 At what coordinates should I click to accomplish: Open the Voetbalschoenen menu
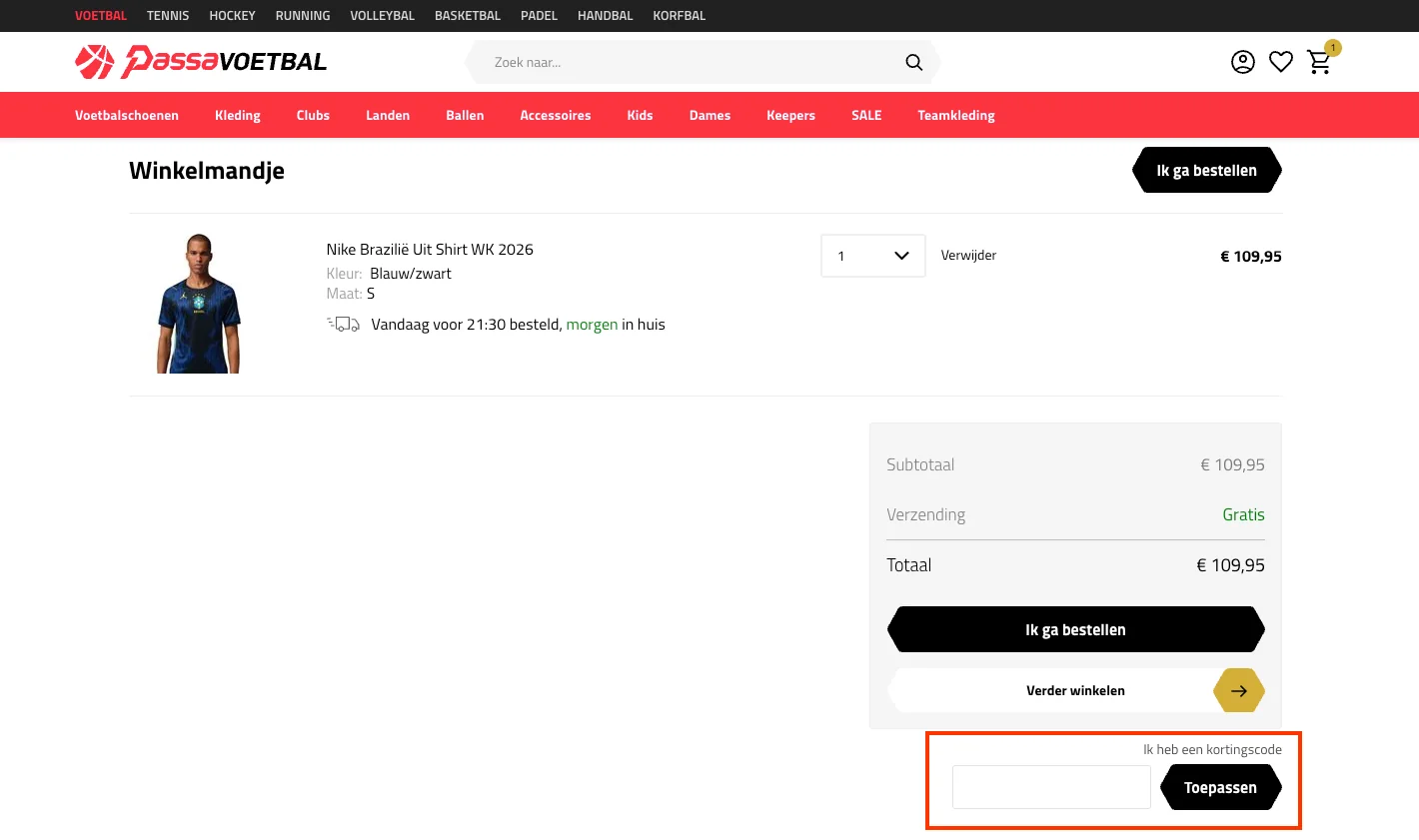point(127,115)
